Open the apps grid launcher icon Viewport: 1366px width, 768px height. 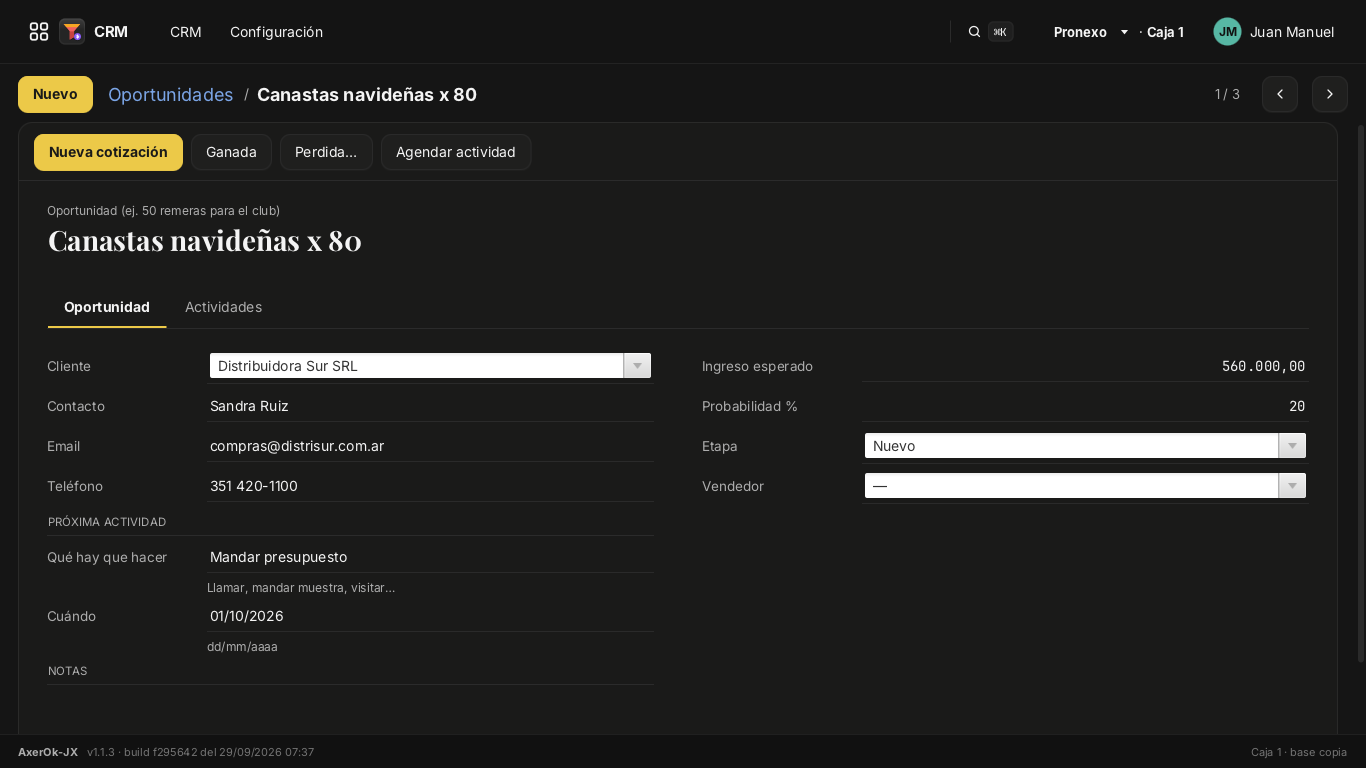tap(39, 32)
